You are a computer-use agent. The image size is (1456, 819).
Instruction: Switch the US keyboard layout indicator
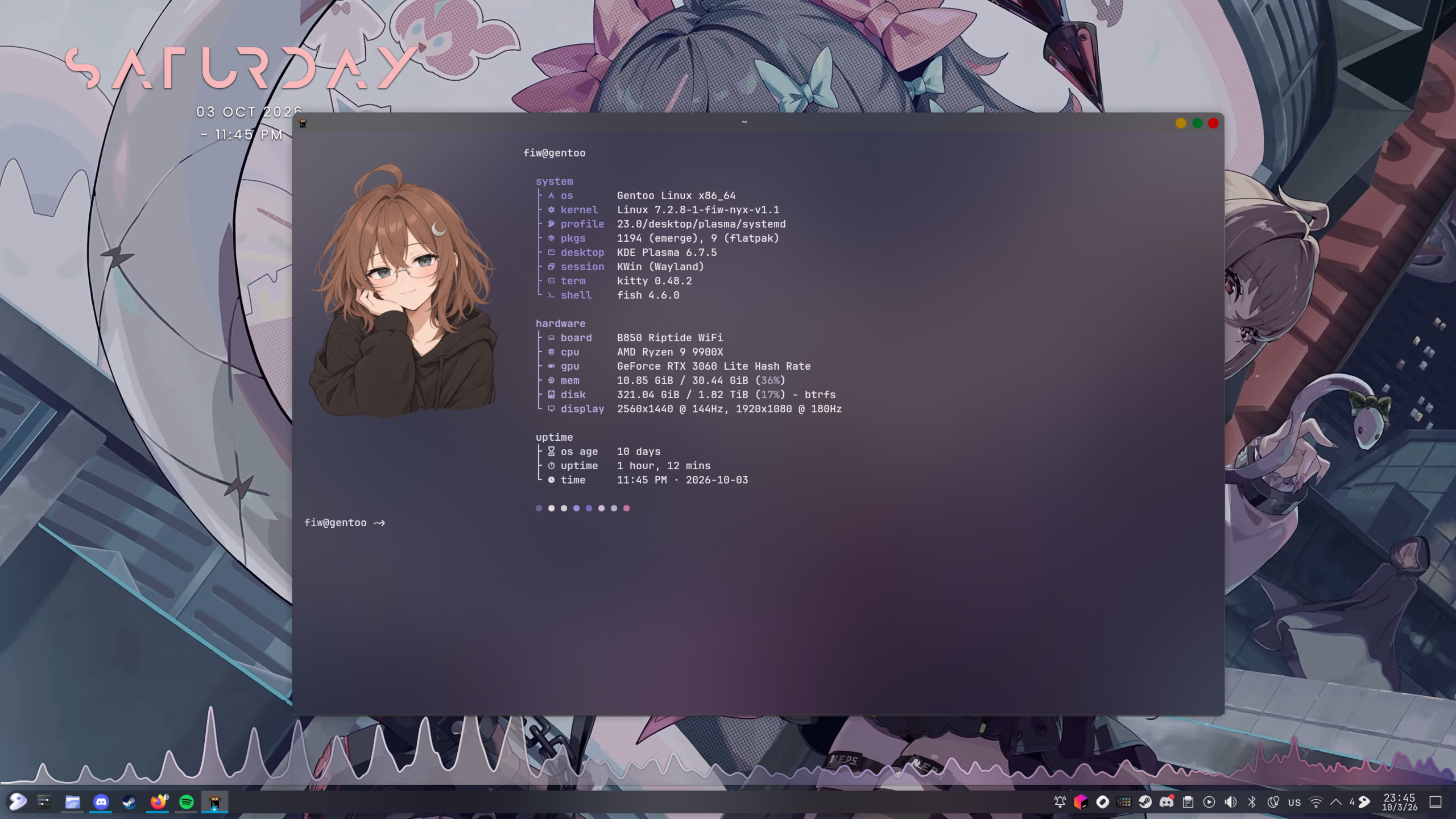[1294, 802]
